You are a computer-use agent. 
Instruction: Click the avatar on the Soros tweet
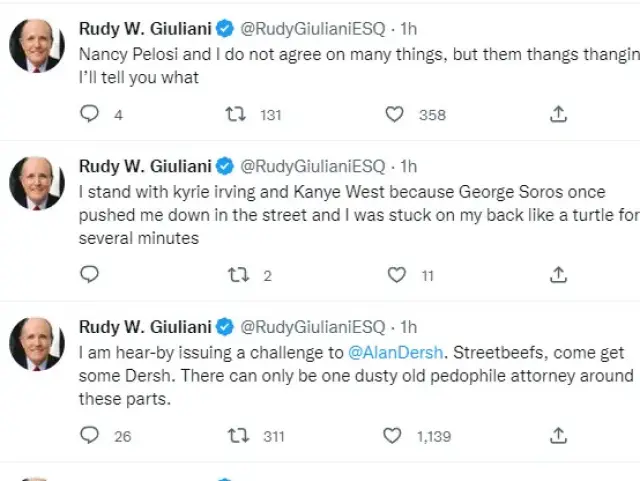click(37, 183)
